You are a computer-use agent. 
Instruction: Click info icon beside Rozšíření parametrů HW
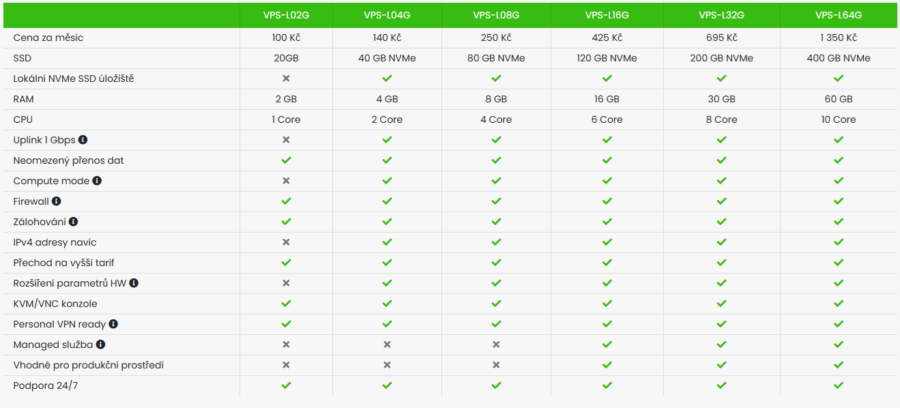(134, 283)
